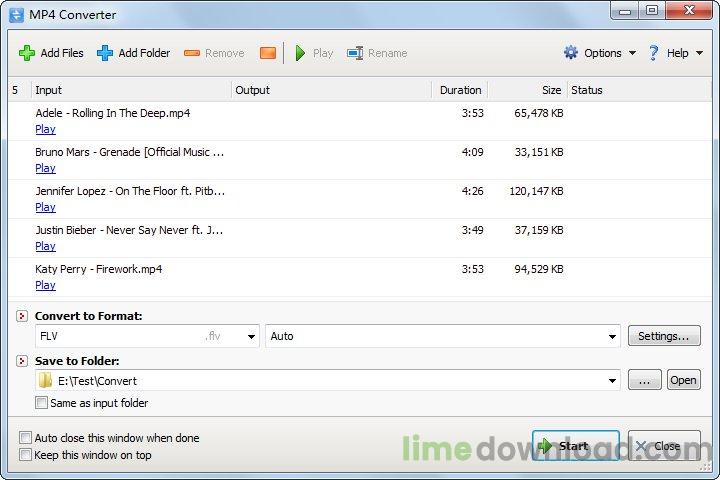The height and width of the screenshot is (480, 720).
Task: Click the 65,478 KB size value
Action: 539,113
